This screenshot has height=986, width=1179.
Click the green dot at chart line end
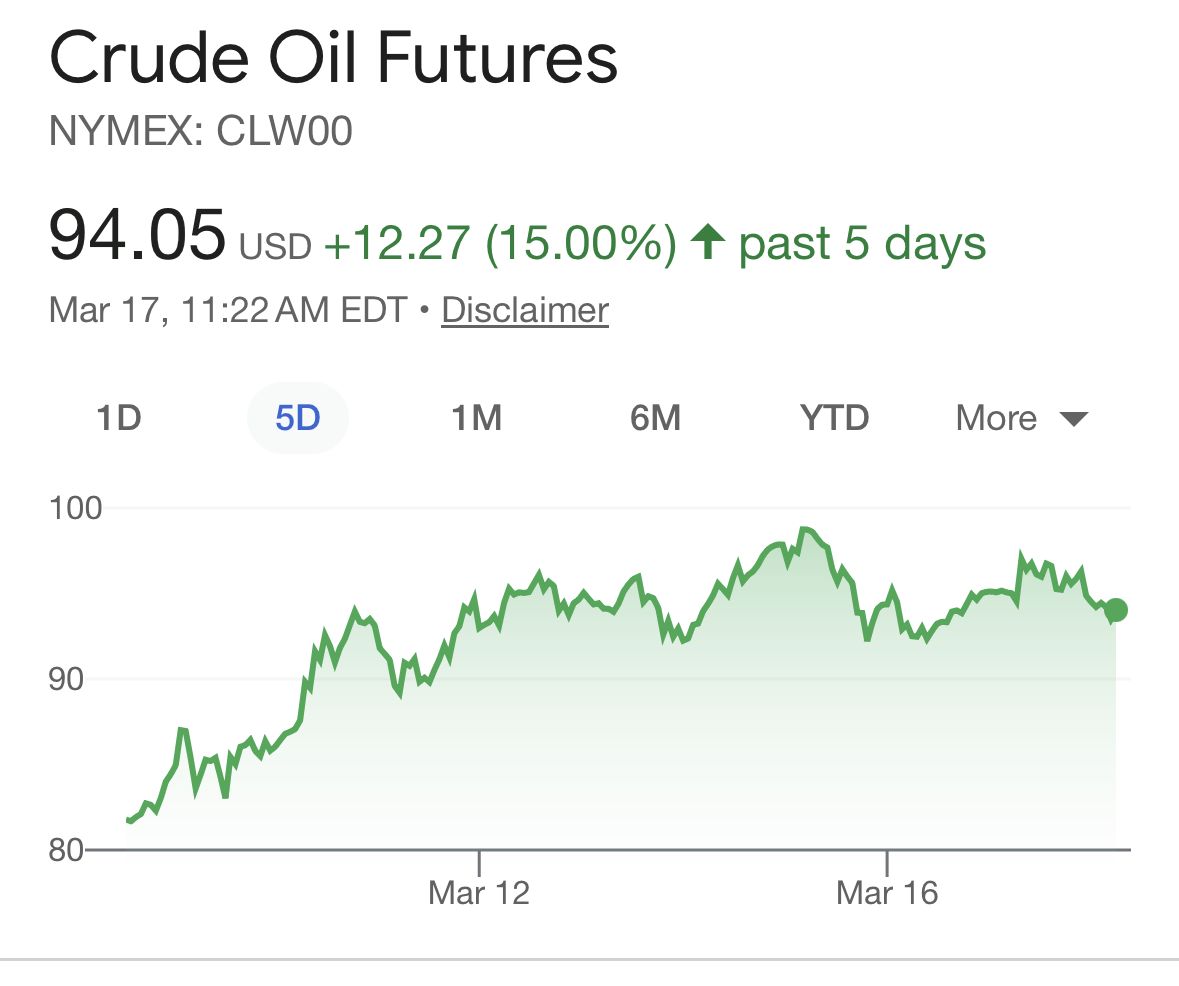pos(1117,610)
